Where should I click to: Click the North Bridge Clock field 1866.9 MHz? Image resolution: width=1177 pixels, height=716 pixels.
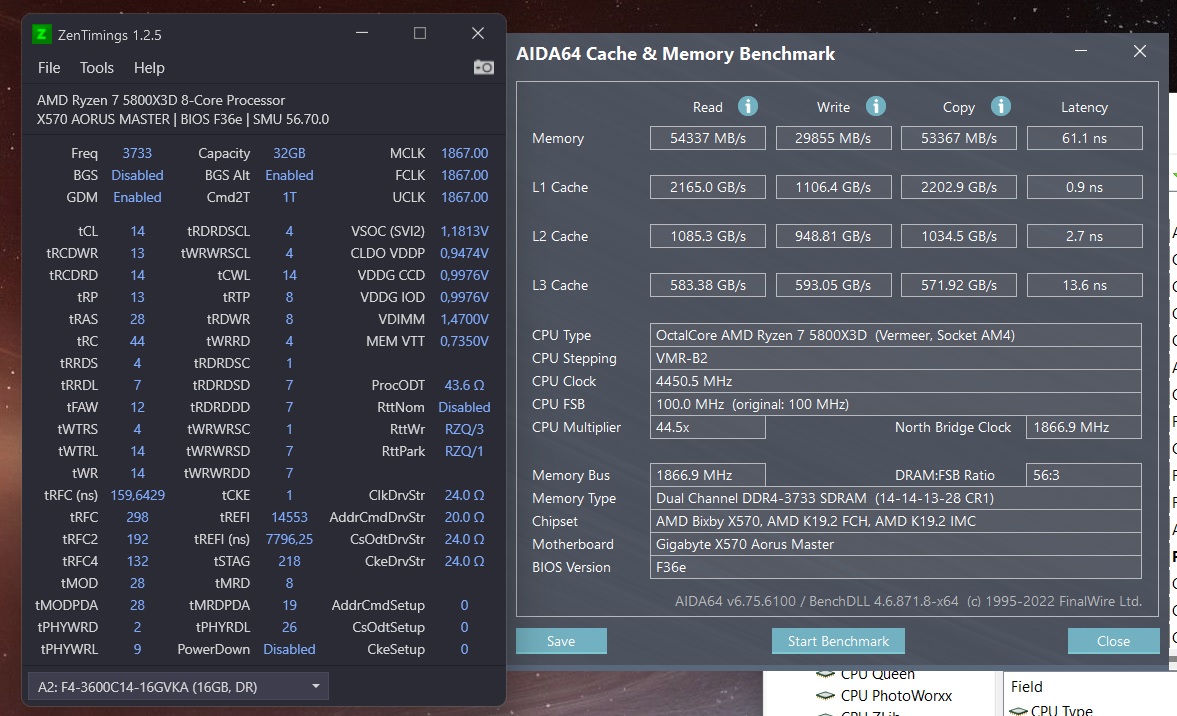(1084, 427)
